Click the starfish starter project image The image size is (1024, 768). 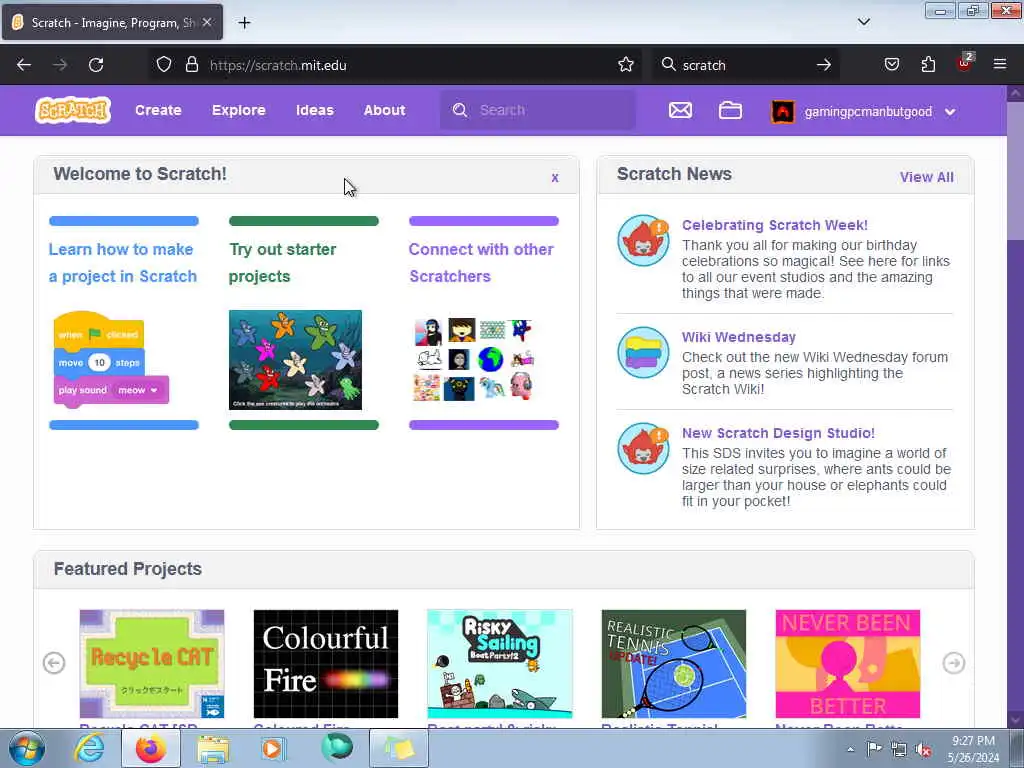[x=295, y=360]
